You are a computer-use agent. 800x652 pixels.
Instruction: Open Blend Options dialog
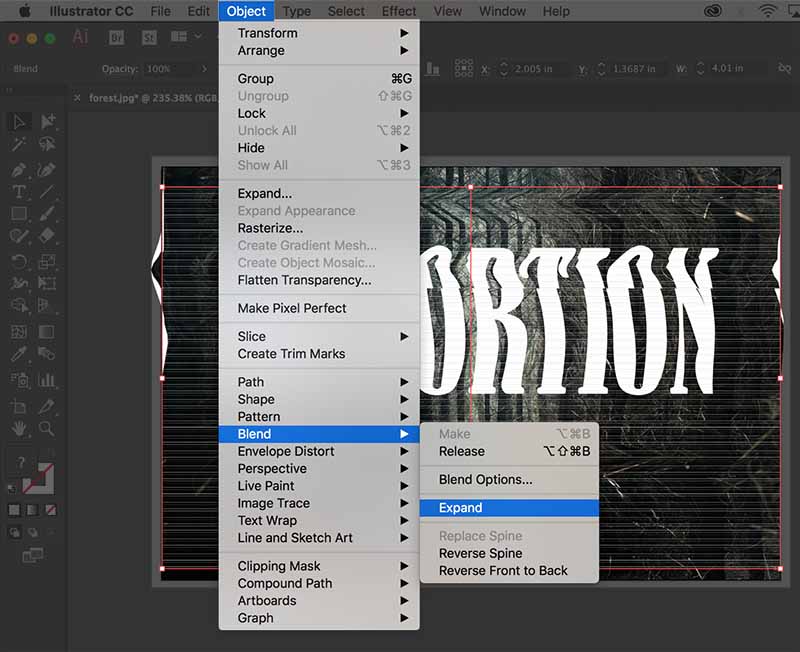point(509,480)
